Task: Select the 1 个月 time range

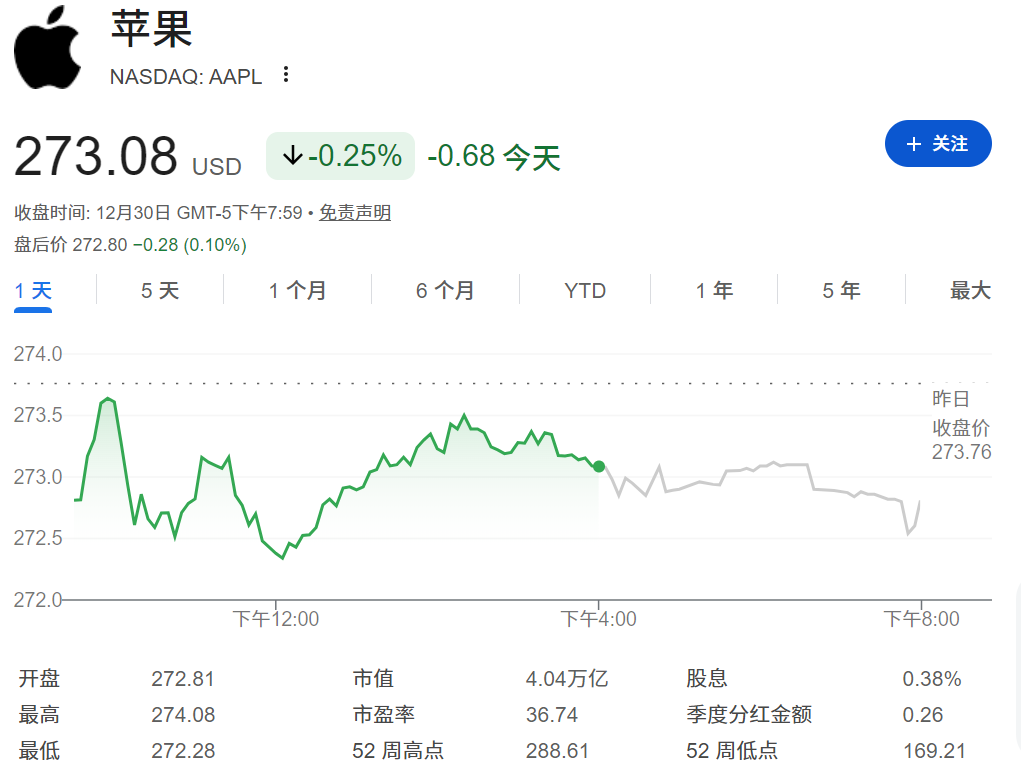Action: point(296,290)
